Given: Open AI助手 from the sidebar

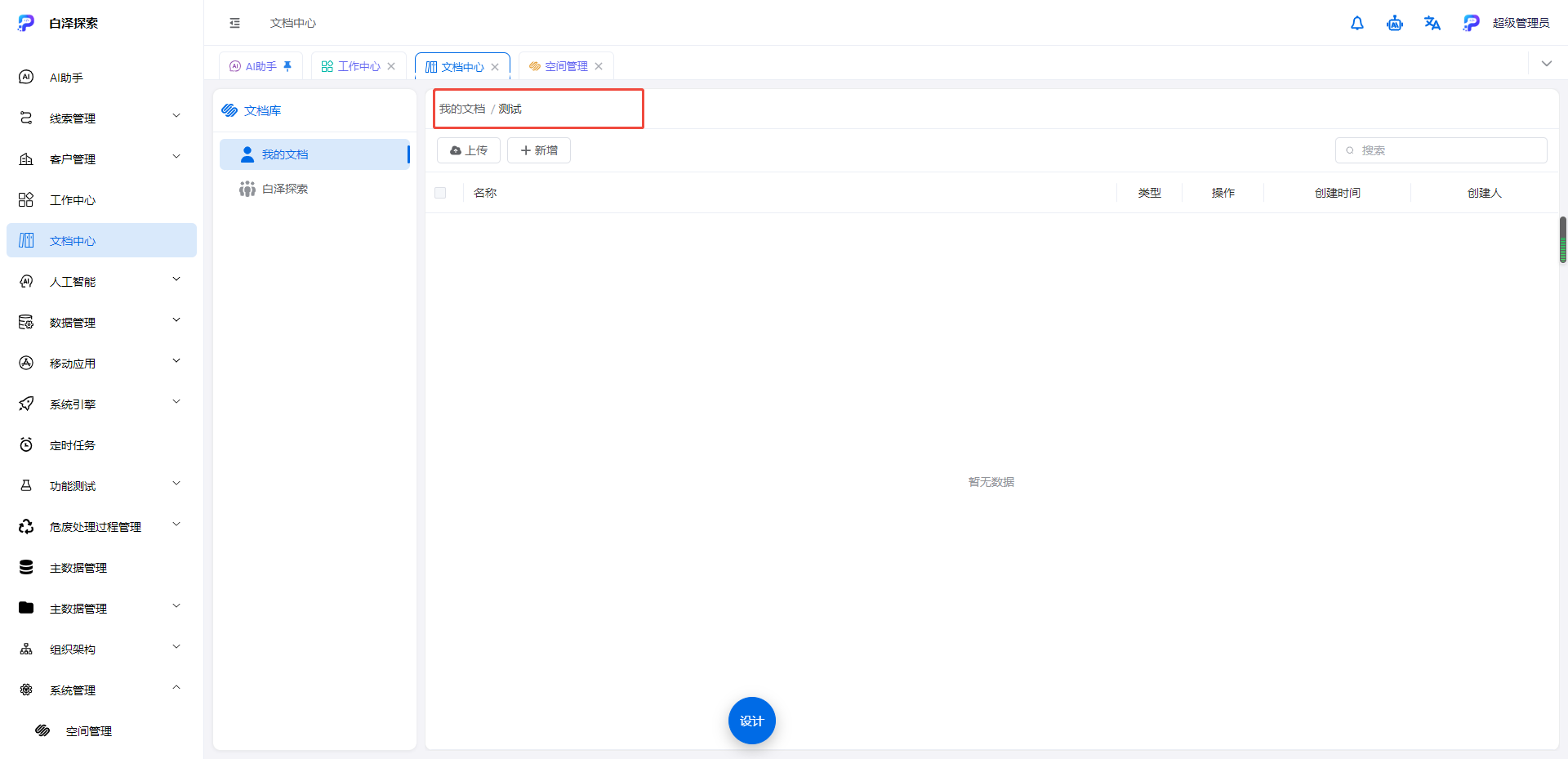Looking at the screenshot, I should tap(101, 78).
